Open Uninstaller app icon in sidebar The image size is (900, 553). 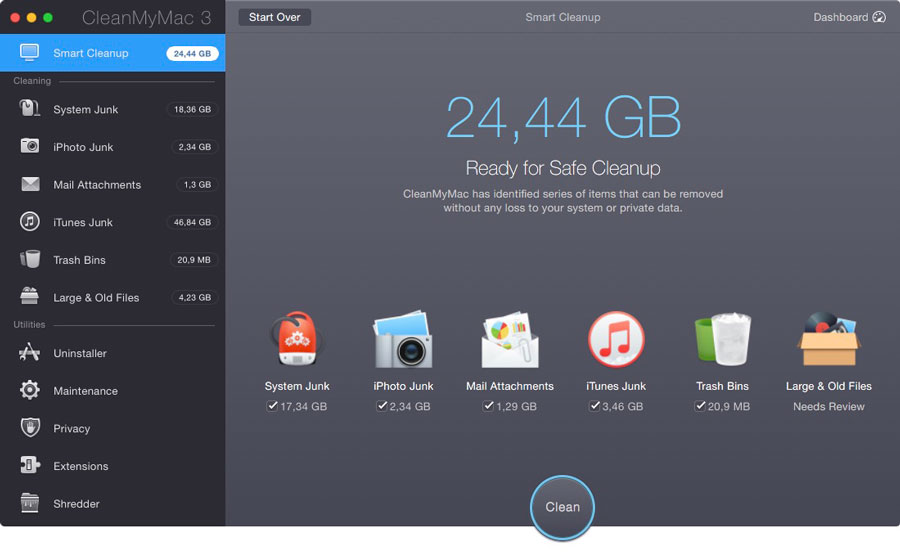[29, 352]
